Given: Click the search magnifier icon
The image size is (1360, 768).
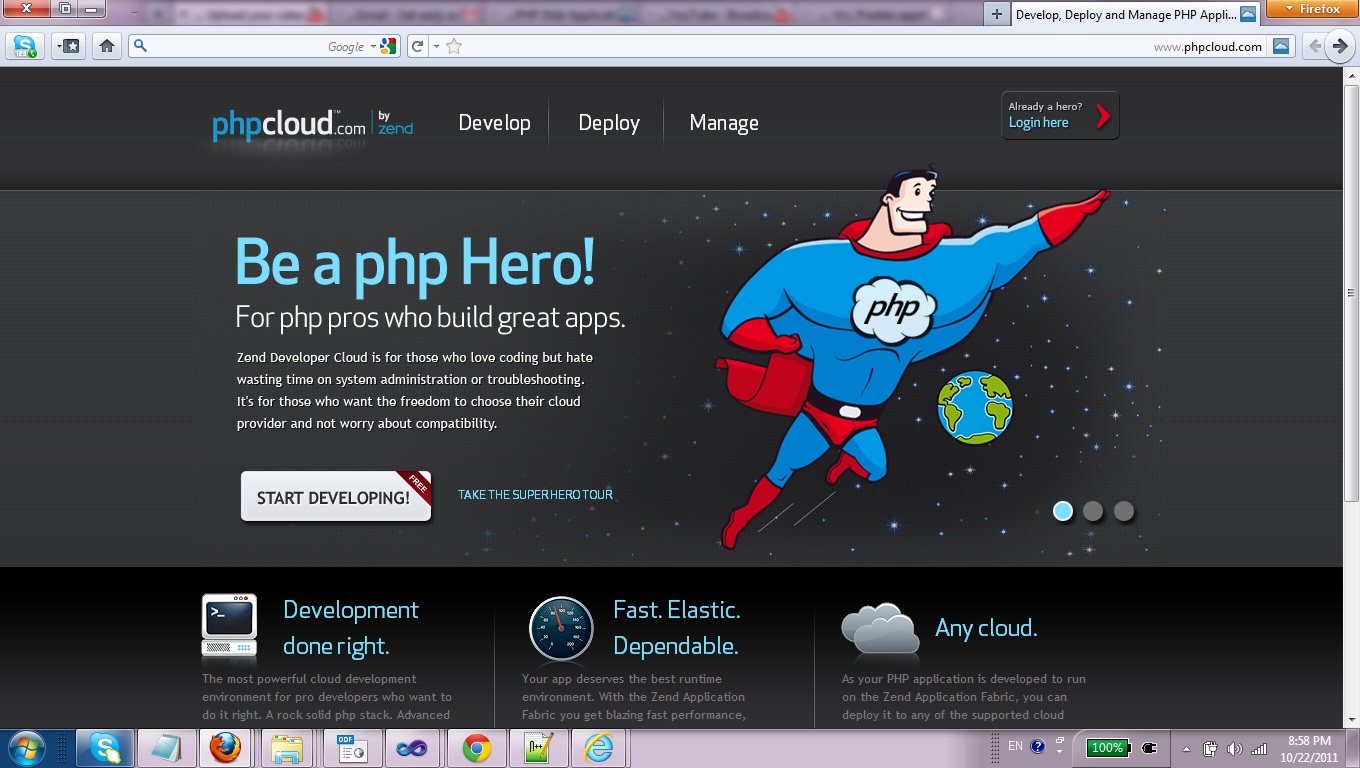Looking at the screenshot, I should coord(141,46).
